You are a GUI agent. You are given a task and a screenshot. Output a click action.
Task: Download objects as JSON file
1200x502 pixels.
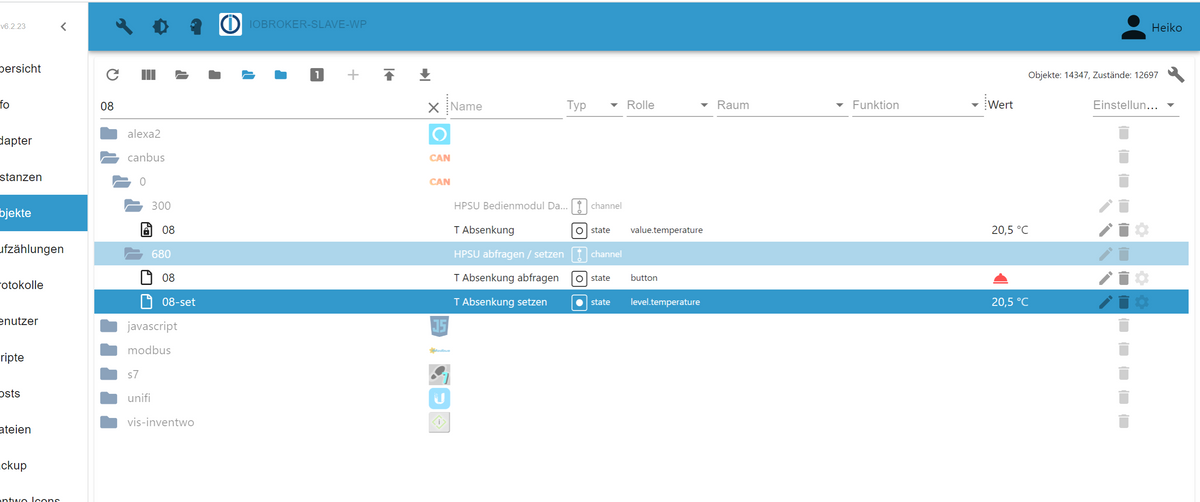pyautogui.click(x=425, y=75)
